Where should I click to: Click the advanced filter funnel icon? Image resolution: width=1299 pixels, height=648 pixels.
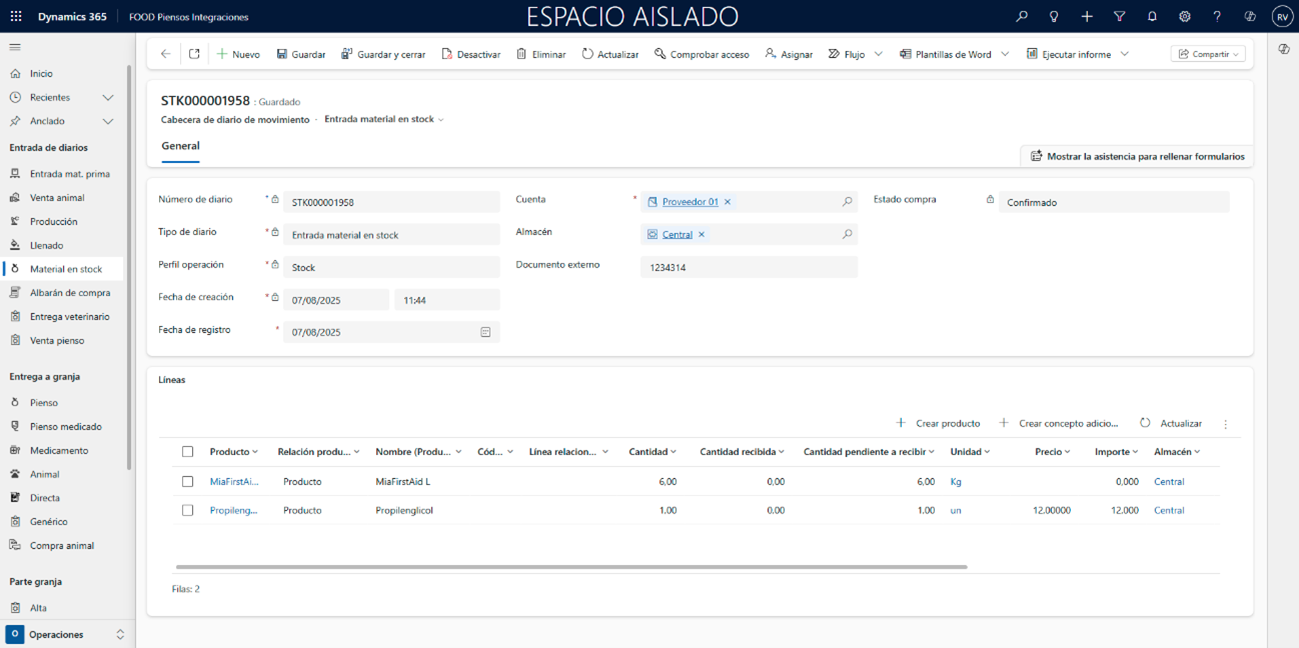[x=1119, y=17]
